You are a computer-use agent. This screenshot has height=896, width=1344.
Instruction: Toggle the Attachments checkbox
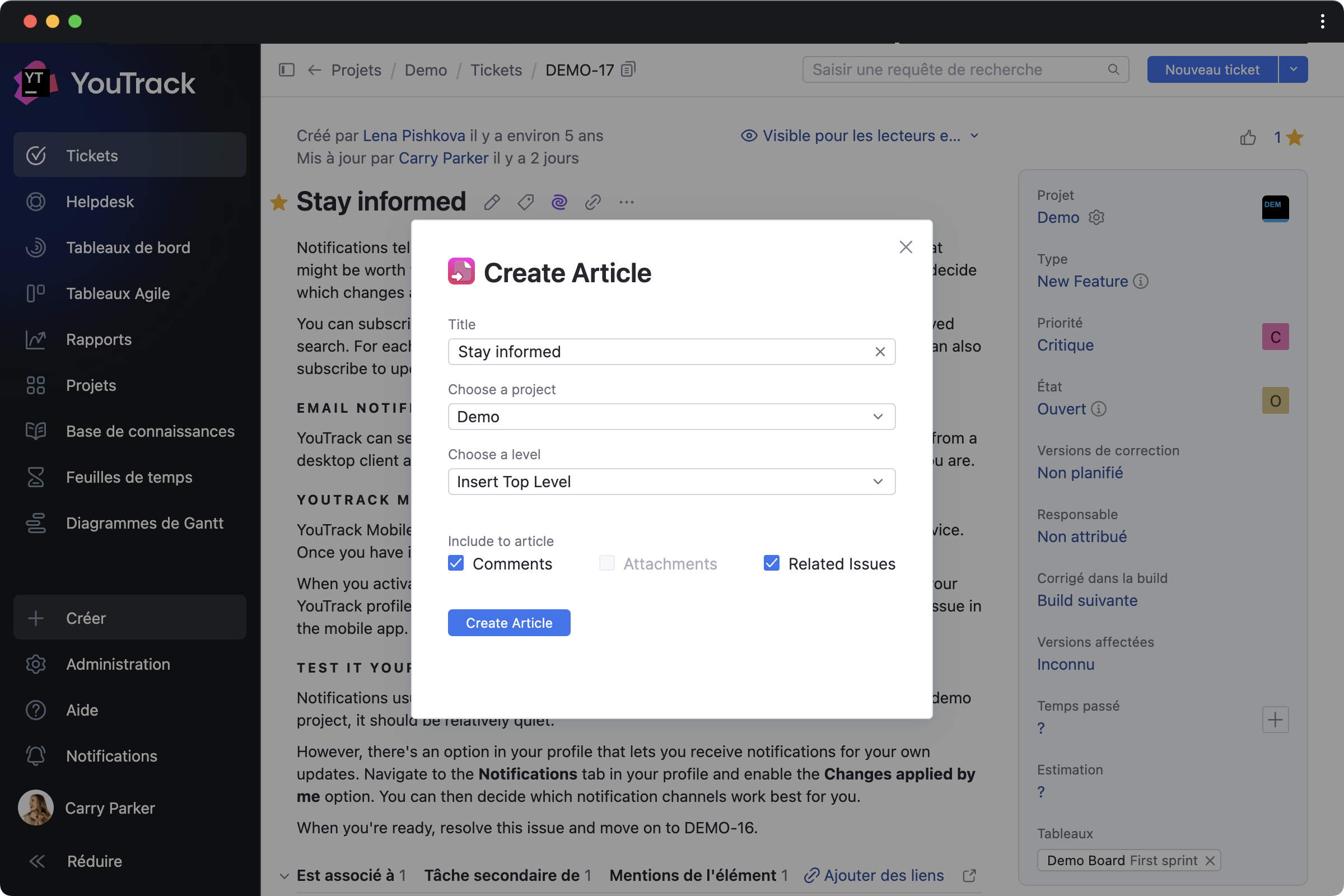pos(607,563)
